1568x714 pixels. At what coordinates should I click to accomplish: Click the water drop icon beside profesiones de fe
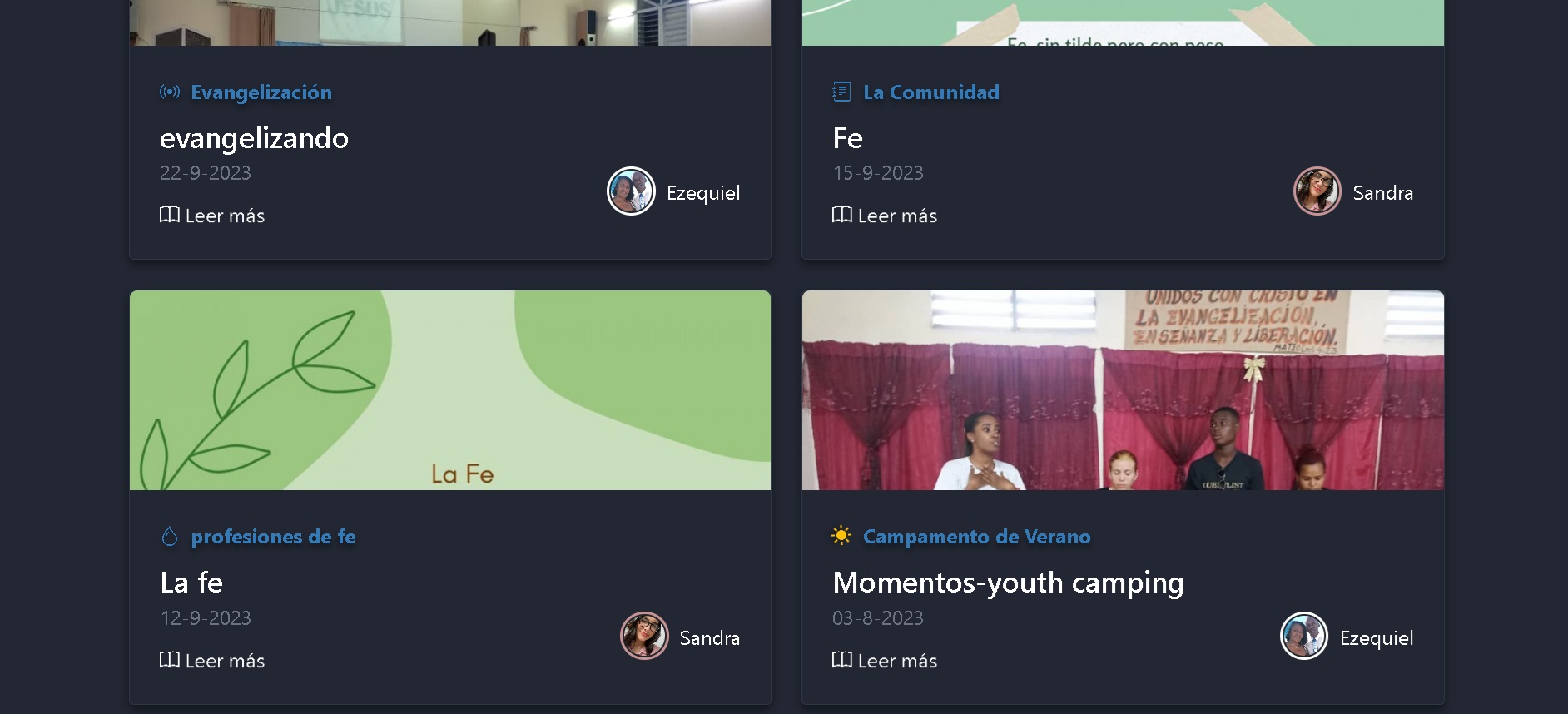click(170, 537)
